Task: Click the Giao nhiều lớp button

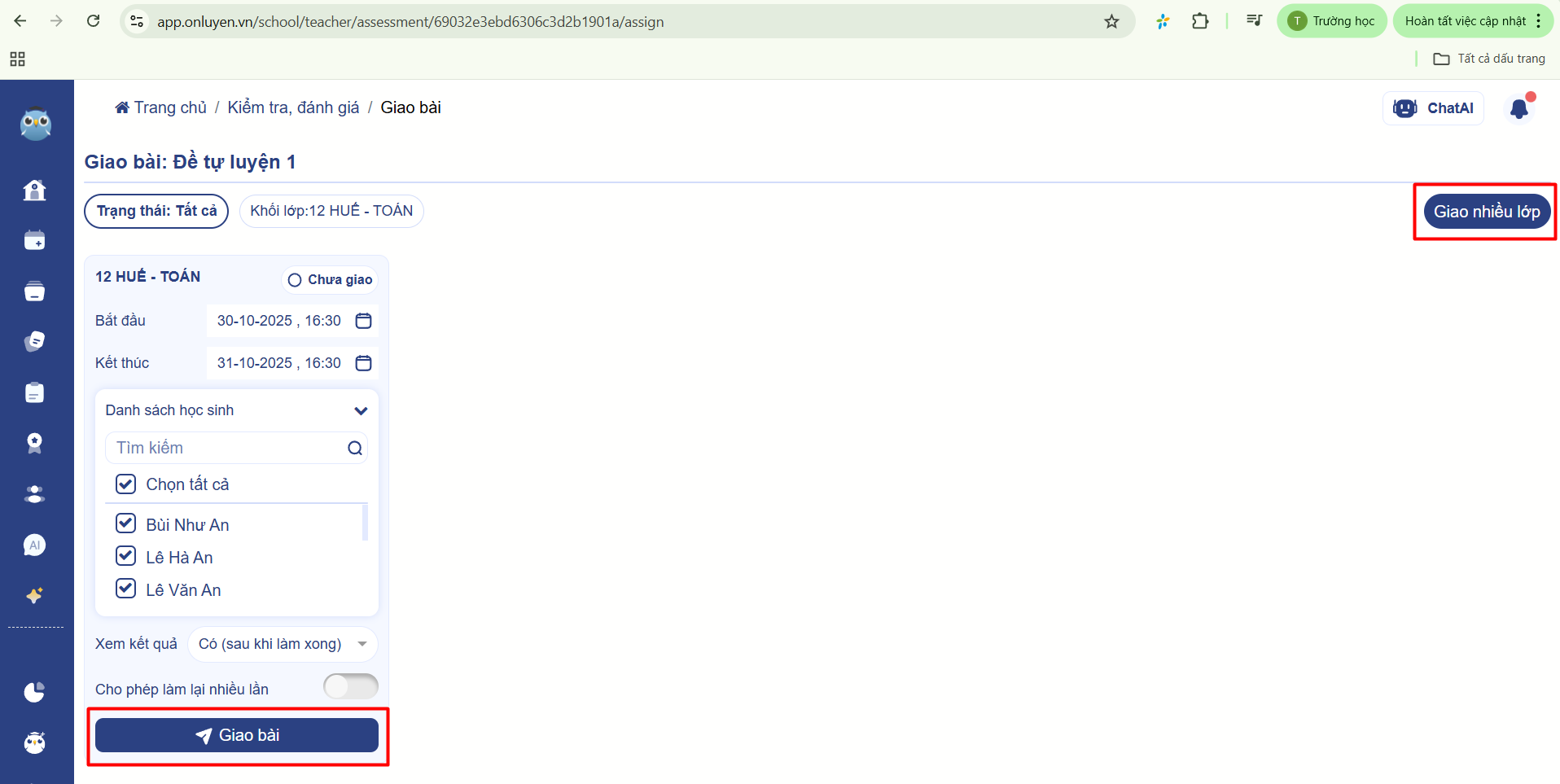Action: [1486, 212]
